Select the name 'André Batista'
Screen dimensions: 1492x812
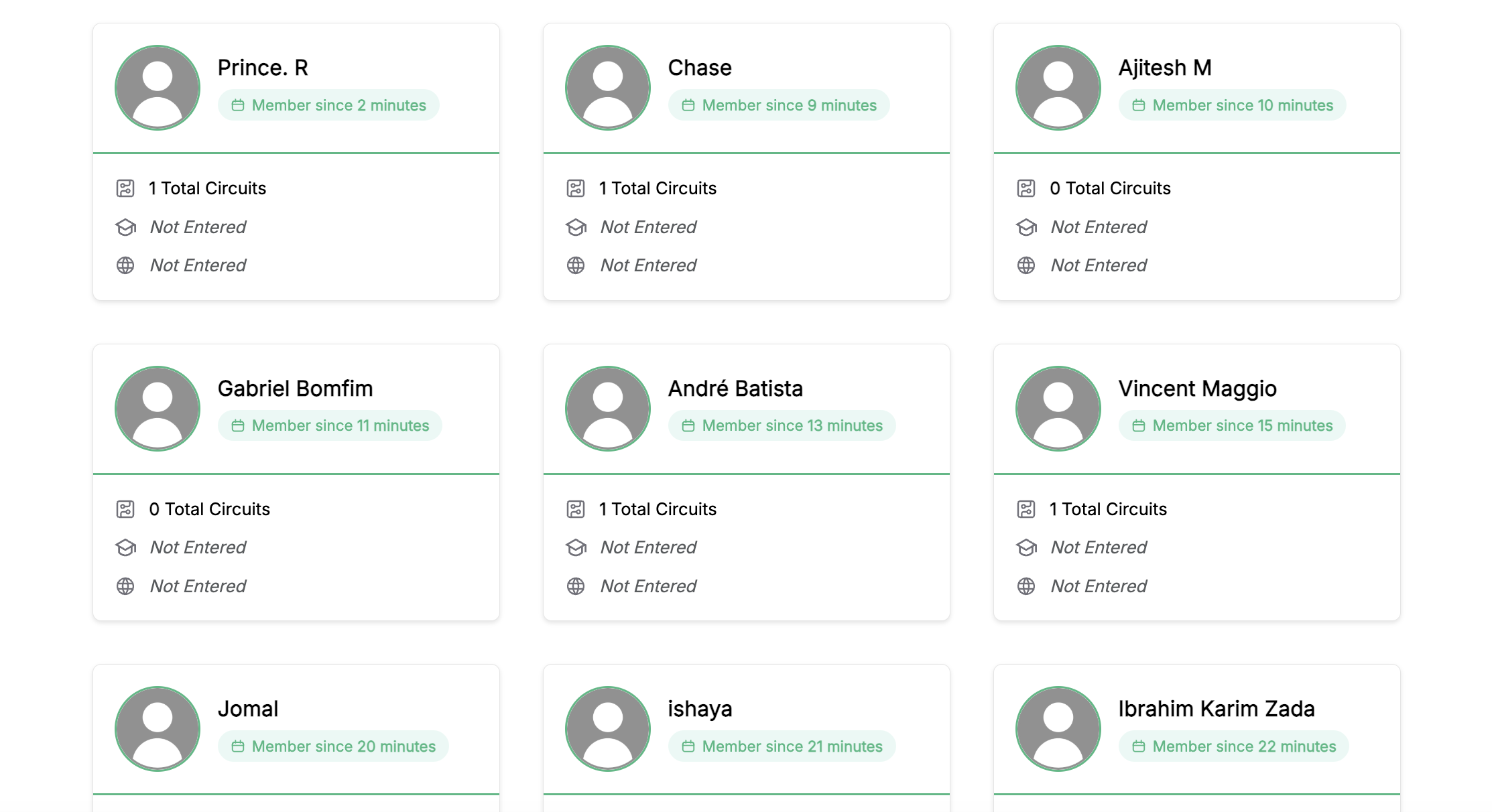pyautogui.click(x=735, y=388)
